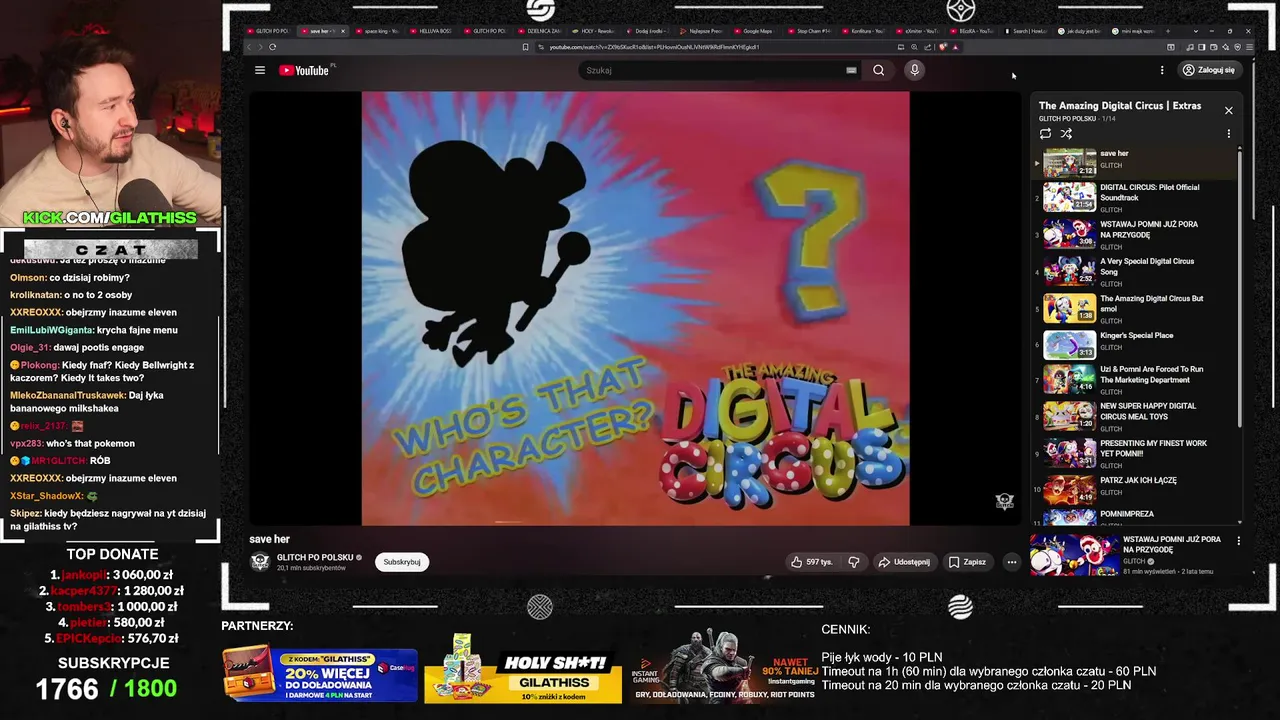Open the browser hamburger main menu
The width and height of the screenshot is (1280, 720).
pos(1250,47)
